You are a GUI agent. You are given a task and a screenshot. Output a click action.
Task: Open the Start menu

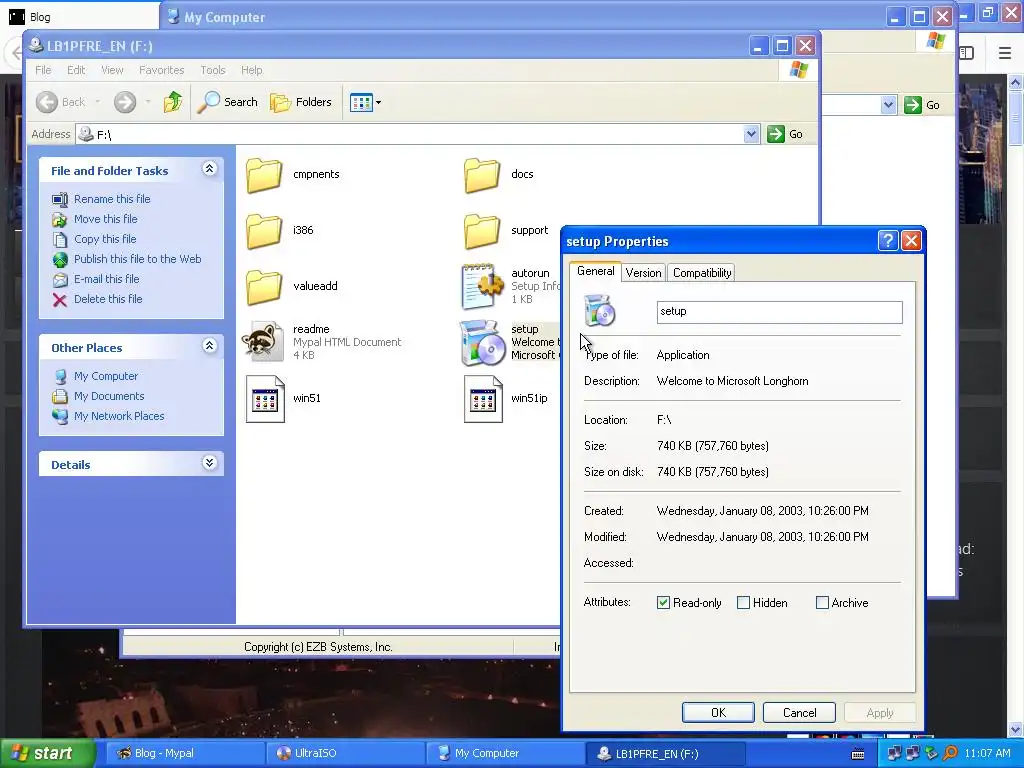tap(47, 753)
